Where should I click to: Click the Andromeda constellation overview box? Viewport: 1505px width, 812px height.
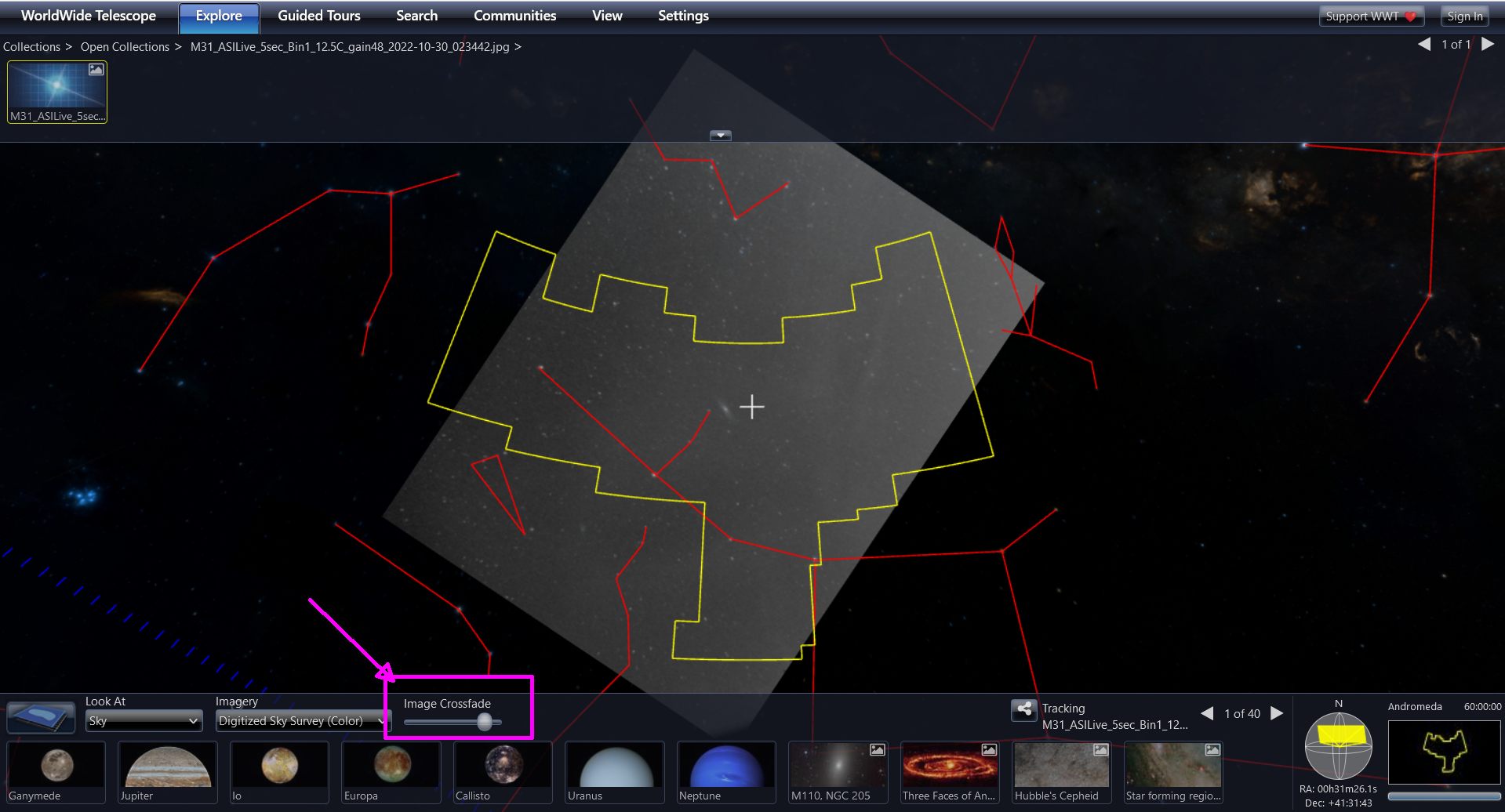1445,752
